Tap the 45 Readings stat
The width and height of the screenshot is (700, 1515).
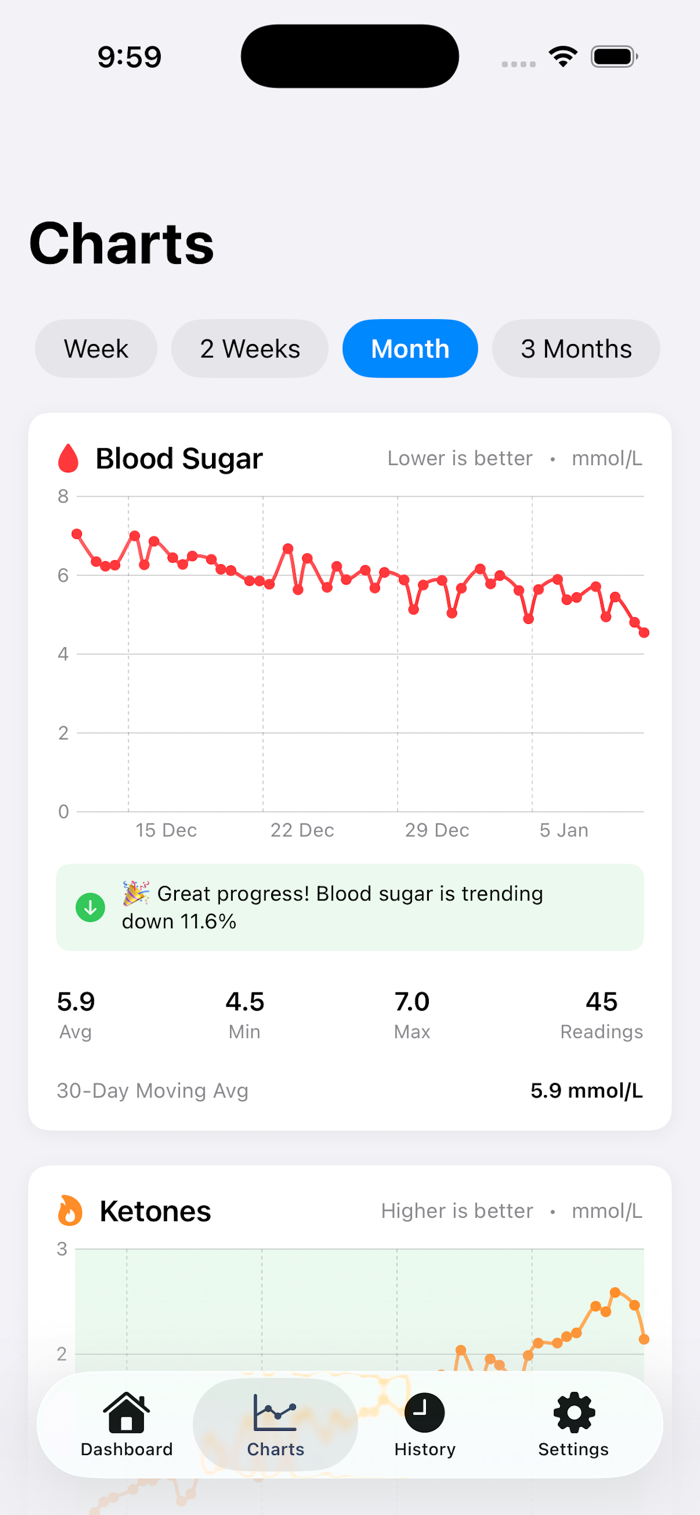click(x=601, y=1015)
